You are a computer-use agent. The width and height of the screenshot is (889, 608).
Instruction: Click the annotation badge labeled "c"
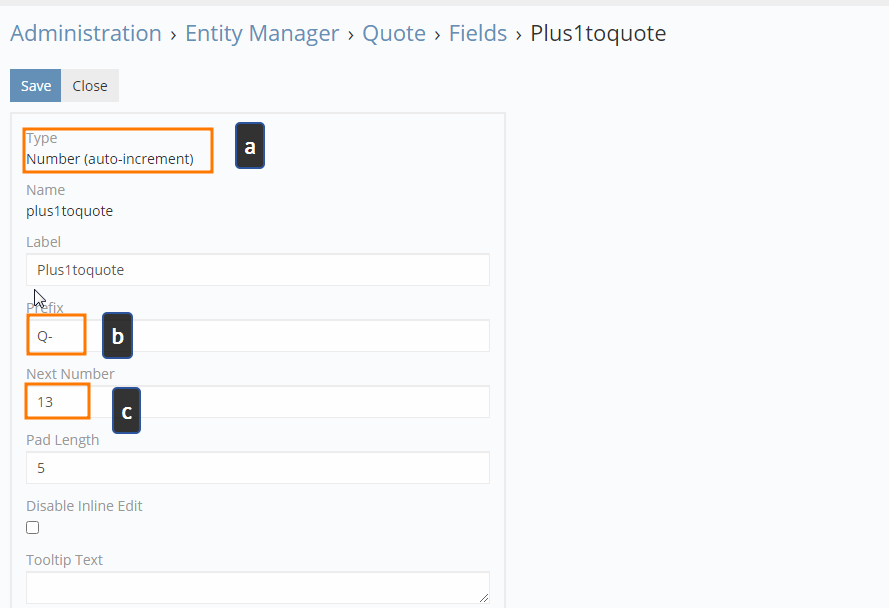(126, 410)
